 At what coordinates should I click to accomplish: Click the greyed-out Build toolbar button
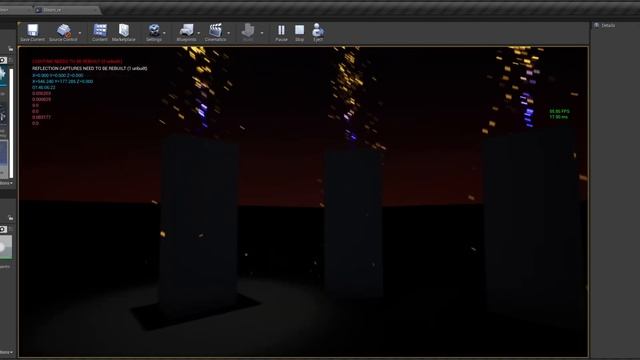pos(248,33)
